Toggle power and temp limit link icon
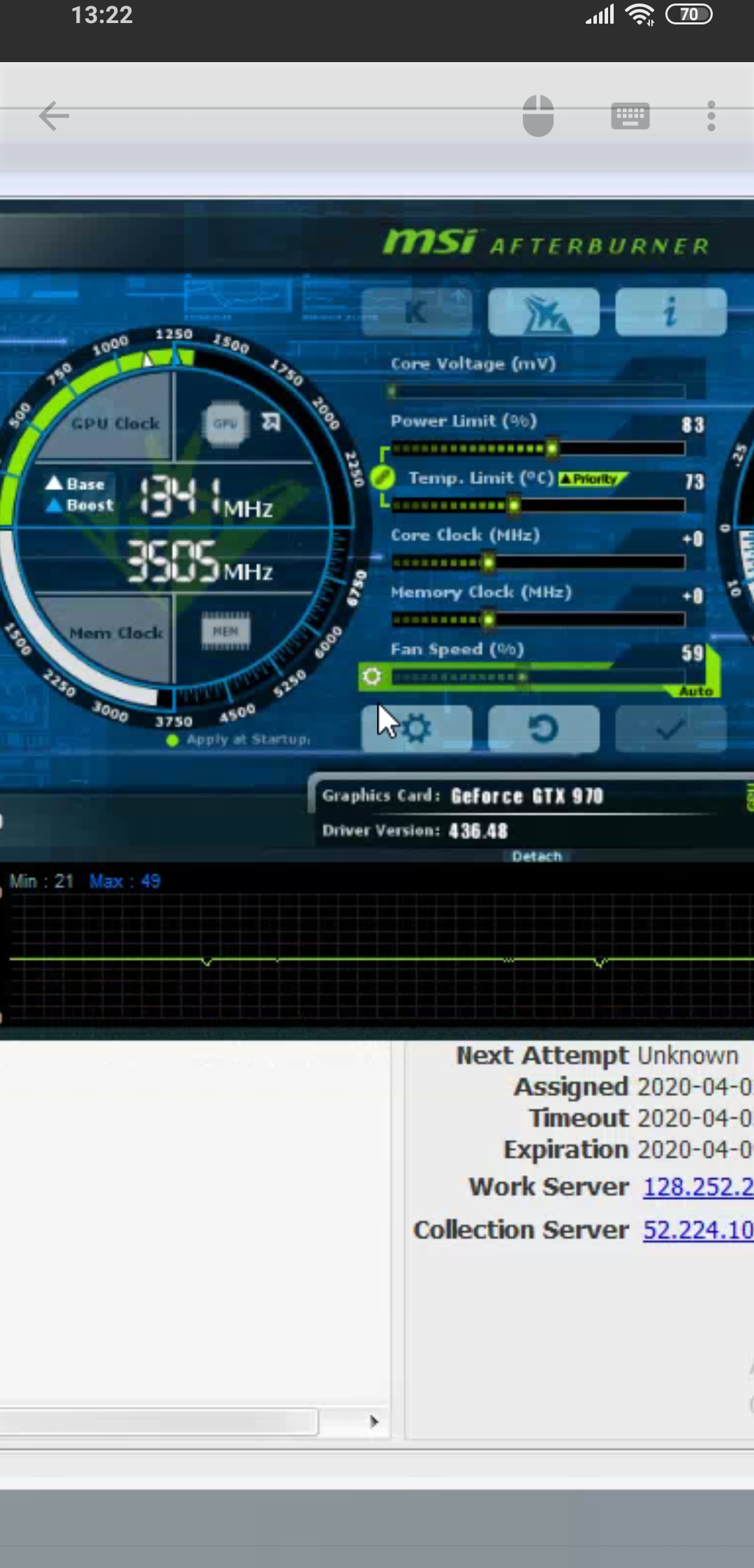The width and height of the screenshot is (754, 1568). point(383,478)
